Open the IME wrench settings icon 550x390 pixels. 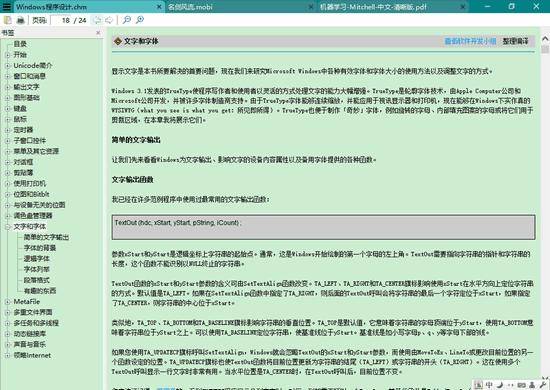click(x=543, y=385)
